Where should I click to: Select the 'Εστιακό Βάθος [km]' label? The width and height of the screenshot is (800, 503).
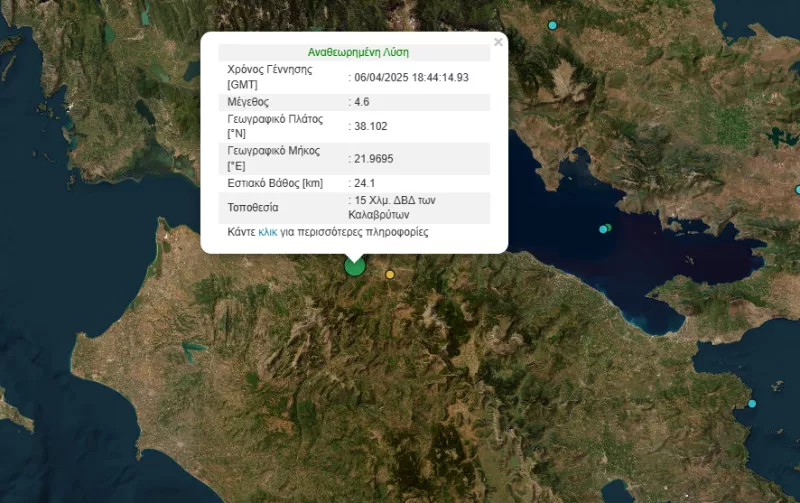(275, 183)
